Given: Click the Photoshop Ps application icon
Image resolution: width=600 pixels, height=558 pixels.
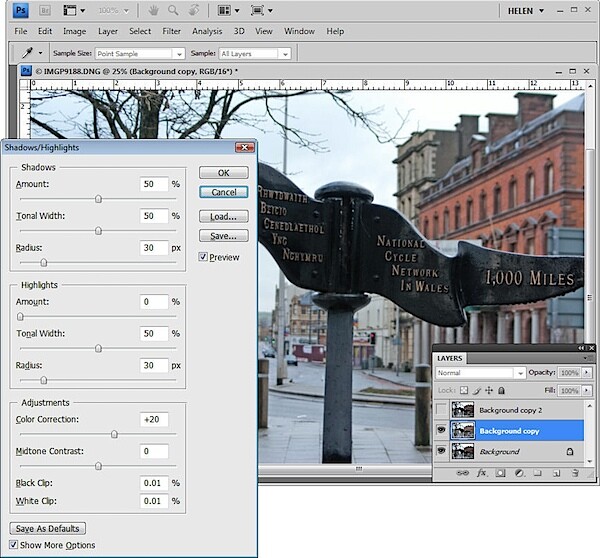Looking at the screenshot, I should coord(21,10).
